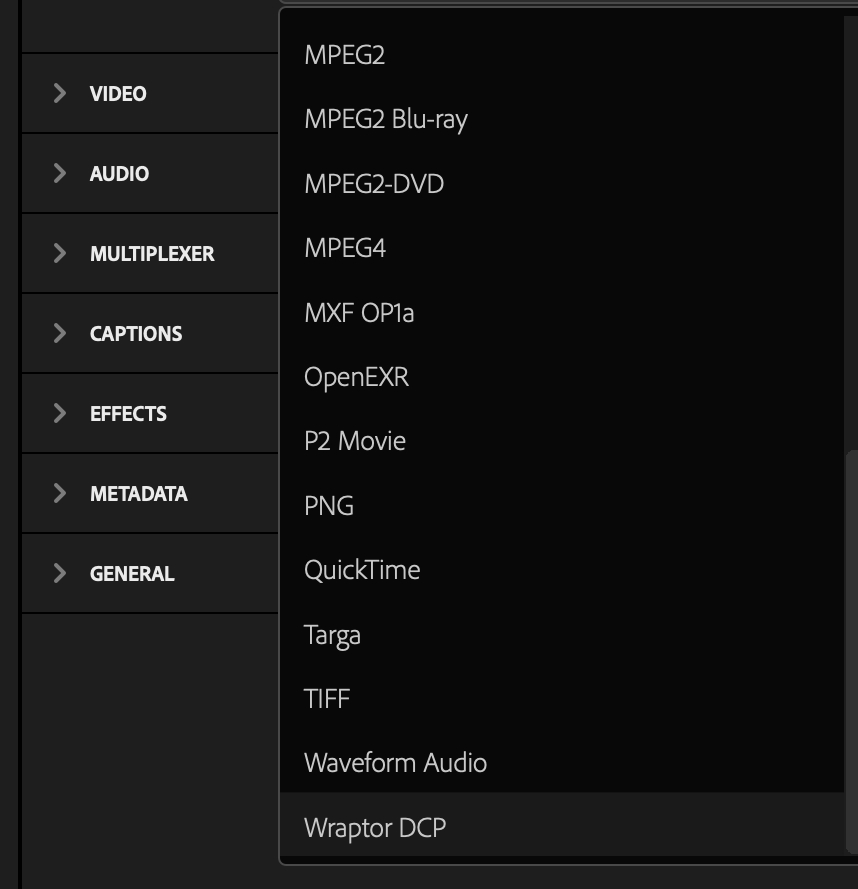This screenshot has width=858, height=889.
Task: Expand the AUDIO section chevron
Action: click(x=60, y=173)
